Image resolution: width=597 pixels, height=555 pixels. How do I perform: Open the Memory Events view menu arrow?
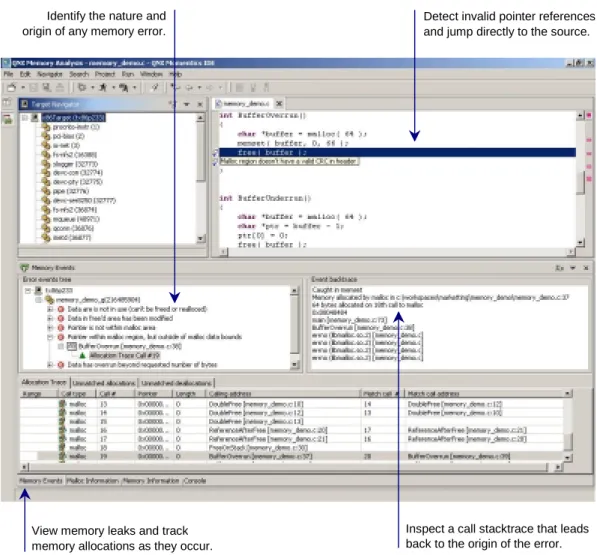click(573, 268)
